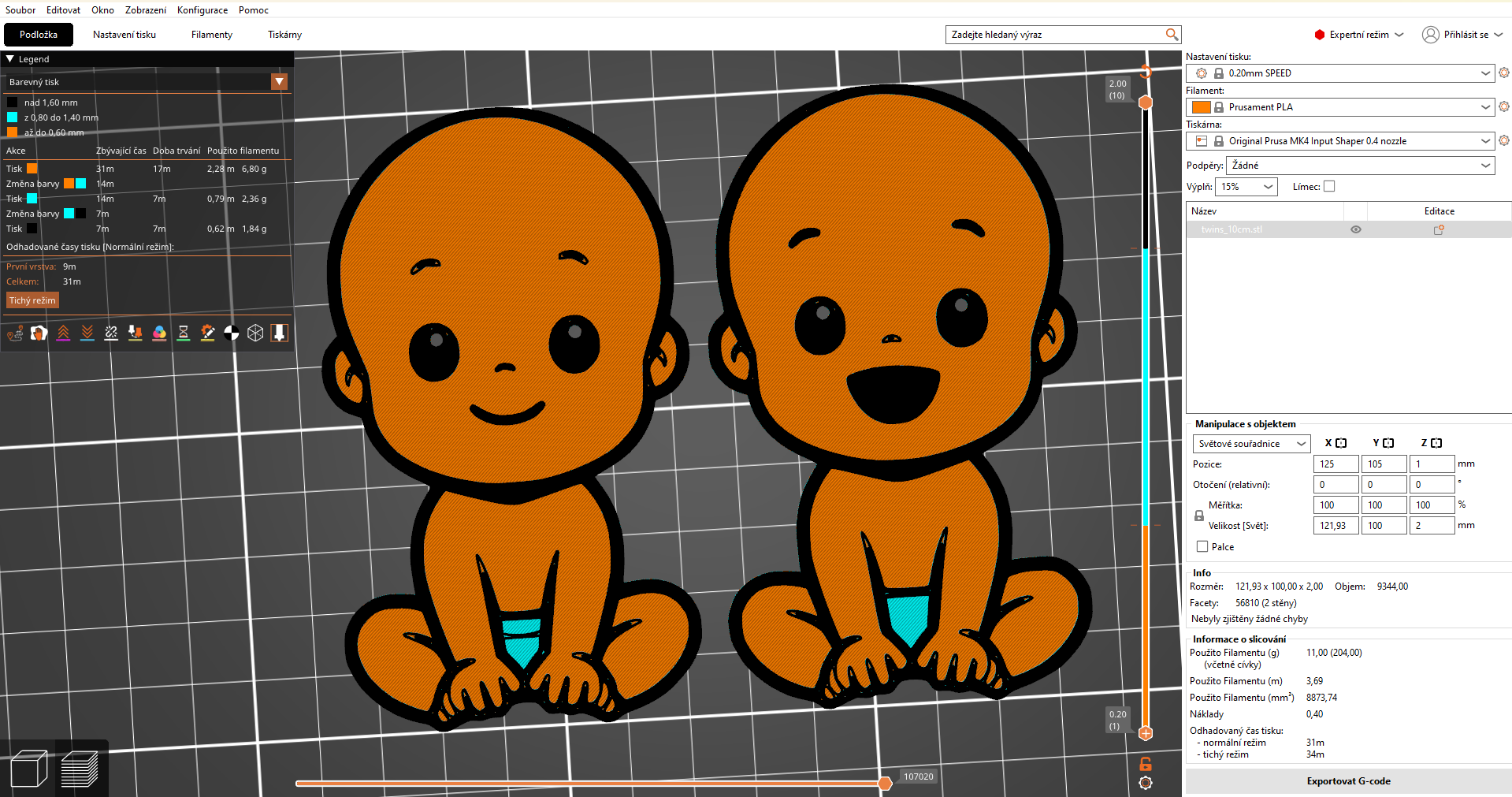1512x797 pixels.
Task: Toggle center of gravity icon
Action: pos(232,333)
